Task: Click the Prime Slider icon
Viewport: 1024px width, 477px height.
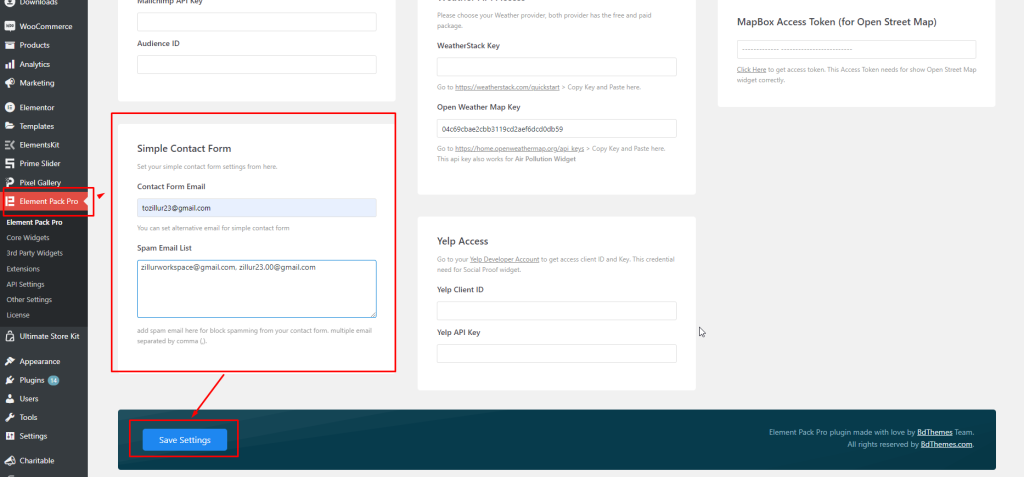Action: click(10, 163)
